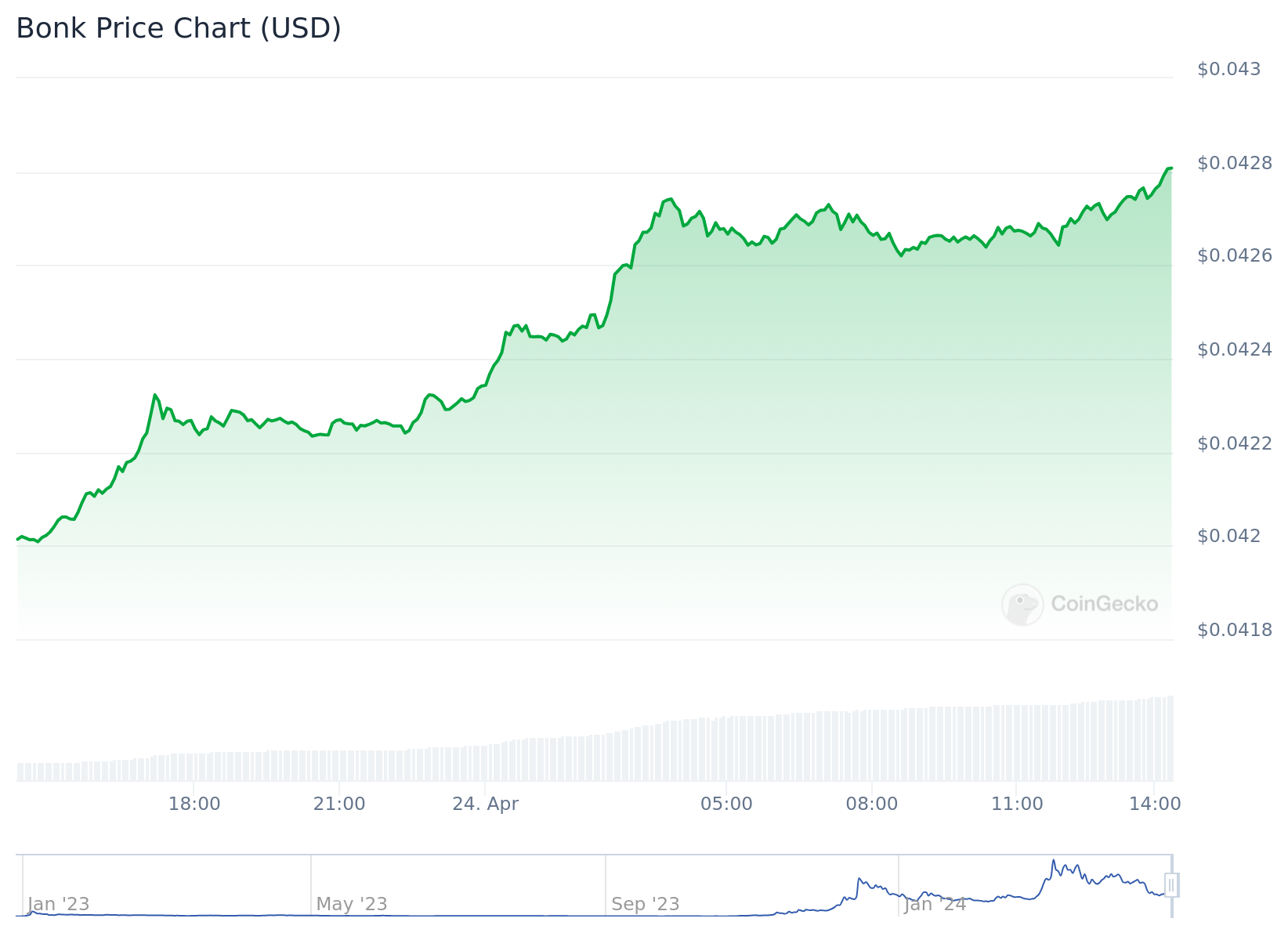
Task: Select the 24. Apr date label
Action: pos(485,804)
